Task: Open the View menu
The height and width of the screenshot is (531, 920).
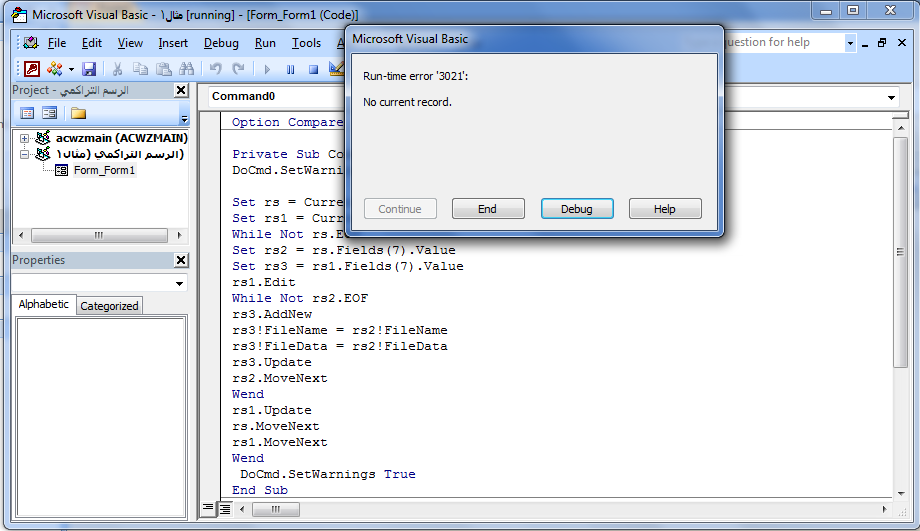Action: 130,43
